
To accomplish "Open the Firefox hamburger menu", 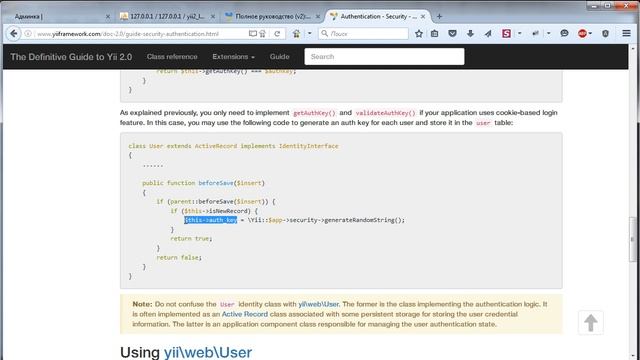I will click(627, 33).
